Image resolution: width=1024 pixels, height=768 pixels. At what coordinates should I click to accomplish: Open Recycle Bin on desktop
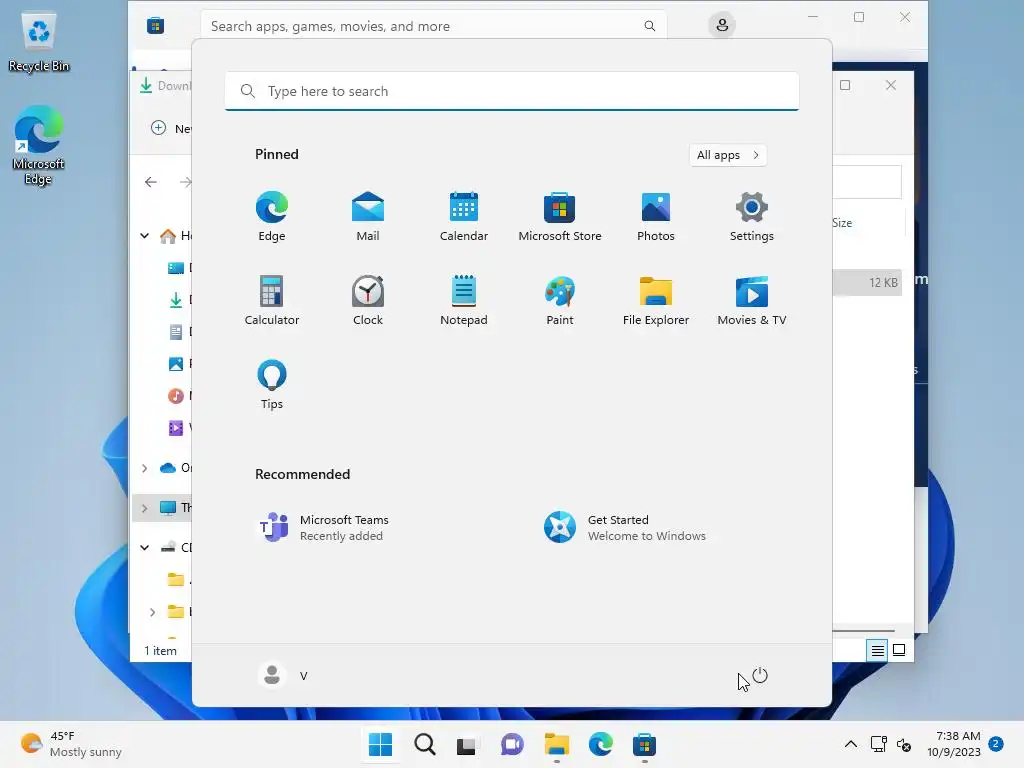(x=39, y=42)
